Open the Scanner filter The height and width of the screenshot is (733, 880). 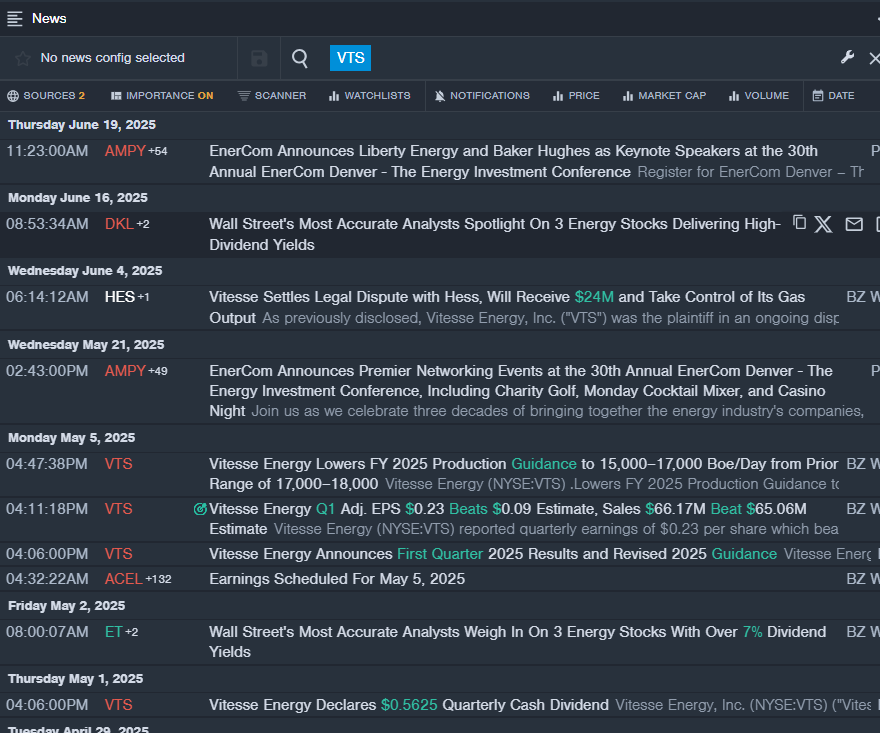tap(272, 95)
